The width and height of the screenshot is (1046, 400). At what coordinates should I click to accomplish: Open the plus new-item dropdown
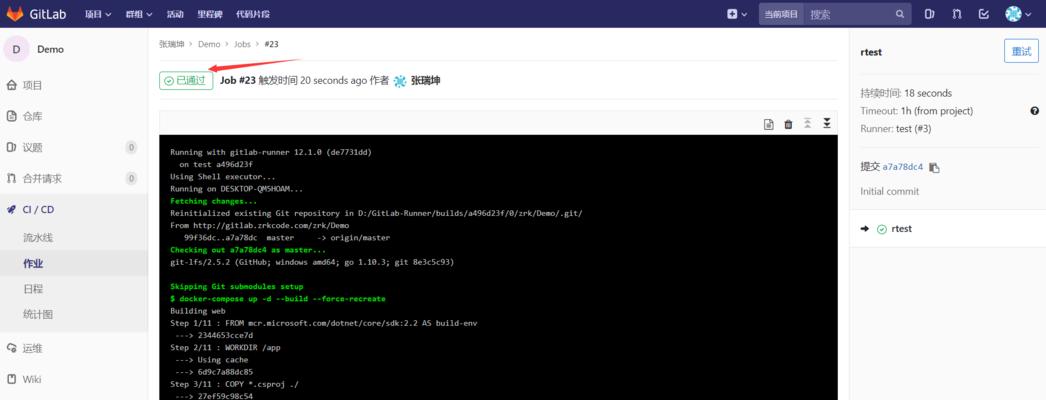point(735,14)
